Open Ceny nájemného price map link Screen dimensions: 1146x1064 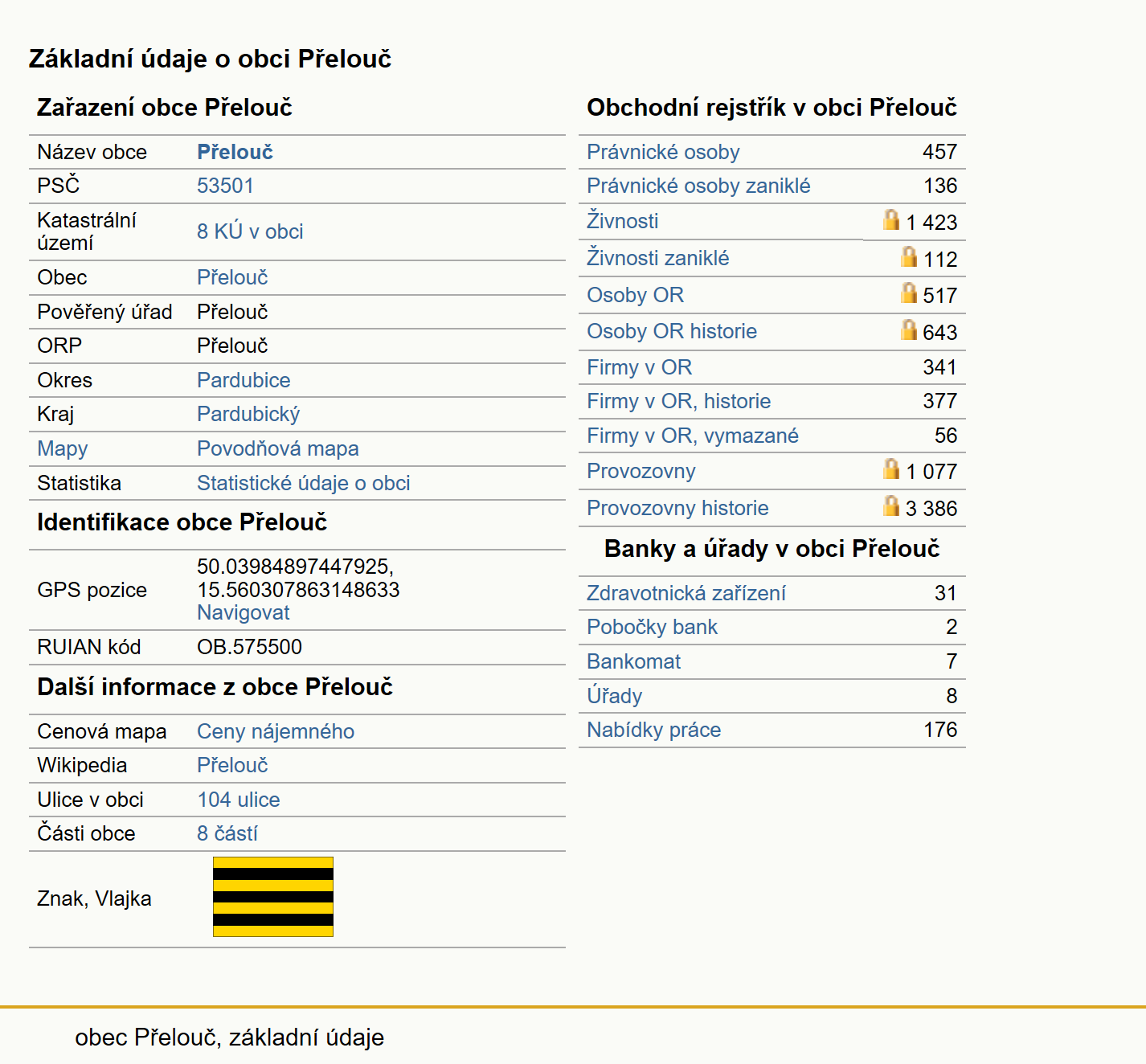tap(276, 731)
